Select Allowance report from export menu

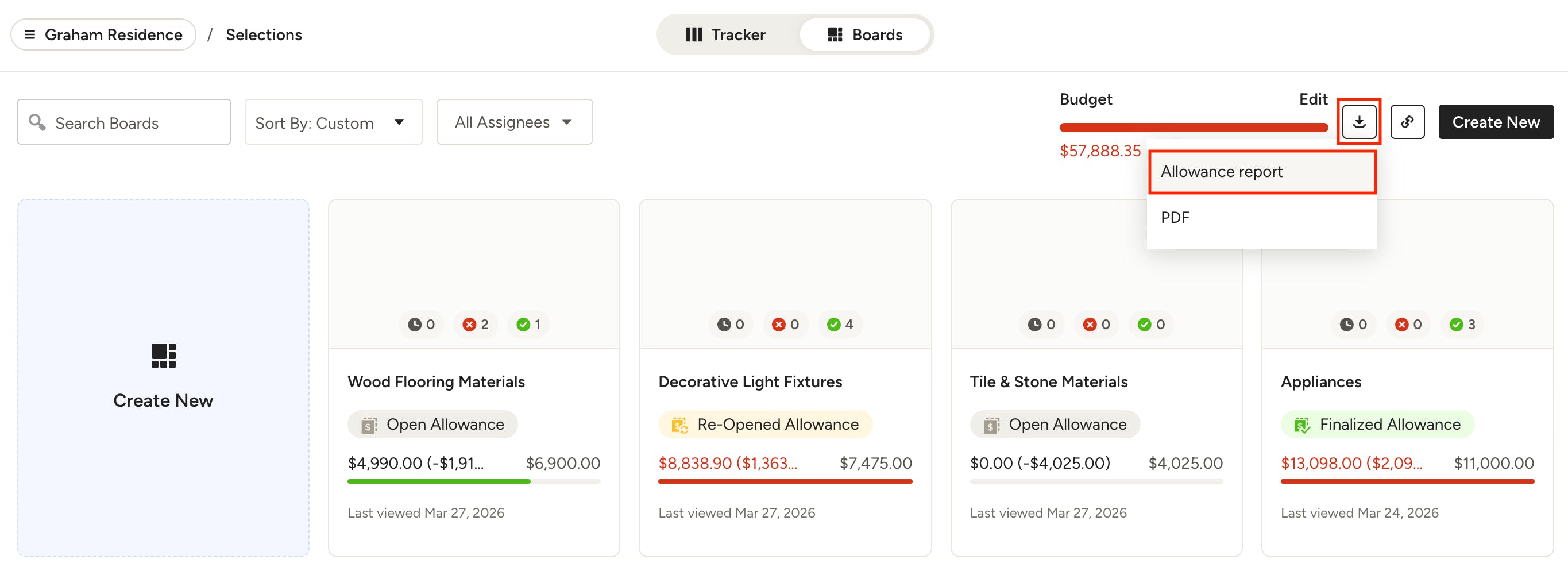[1262, 172]
